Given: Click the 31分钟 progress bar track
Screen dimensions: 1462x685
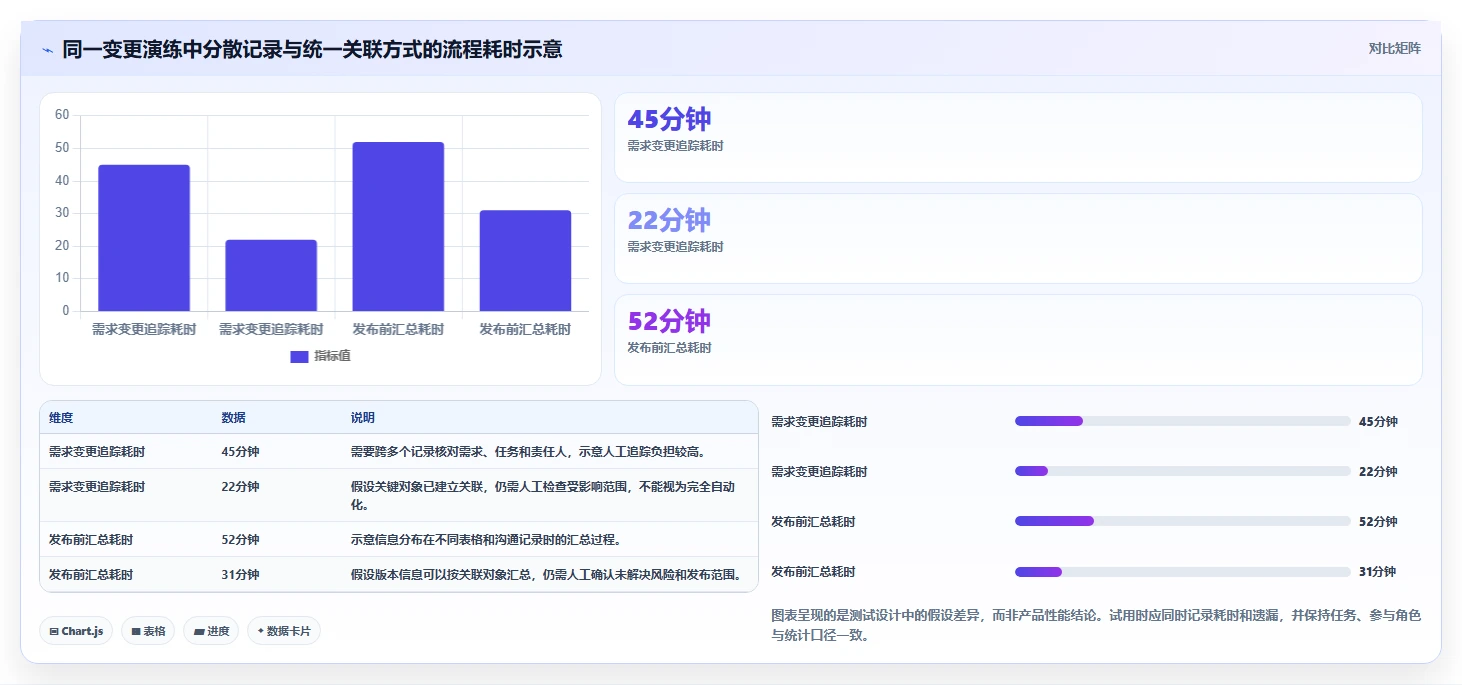Looking at the screenshot, I should [x=1182, y=572].
